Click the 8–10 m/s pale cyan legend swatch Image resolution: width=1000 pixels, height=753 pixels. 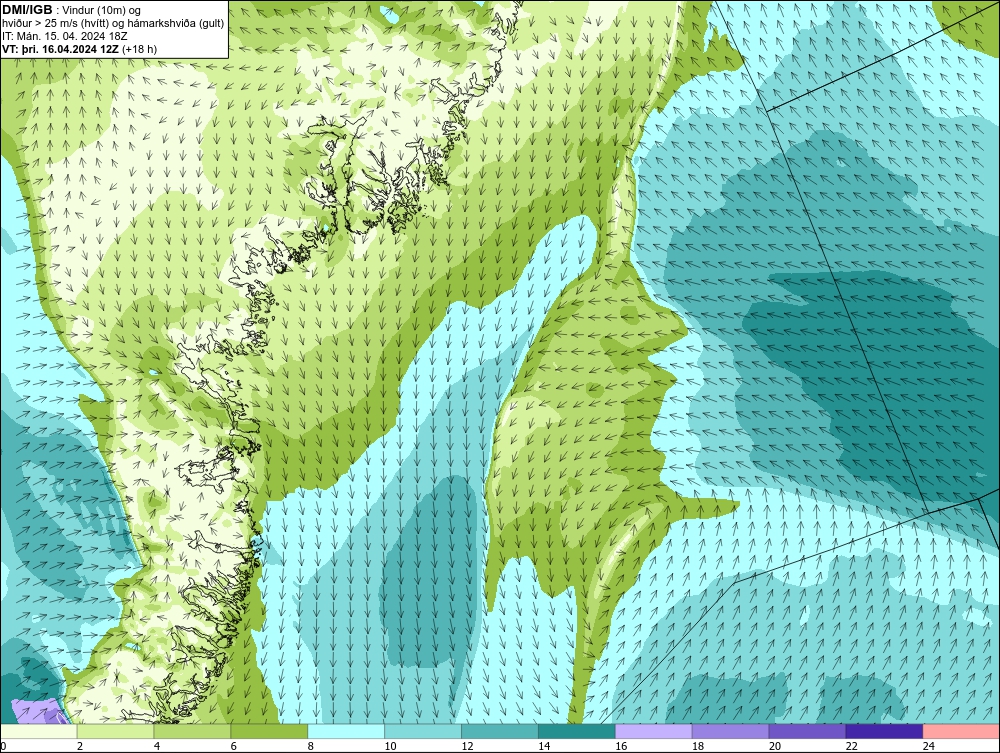pos(346,731)
